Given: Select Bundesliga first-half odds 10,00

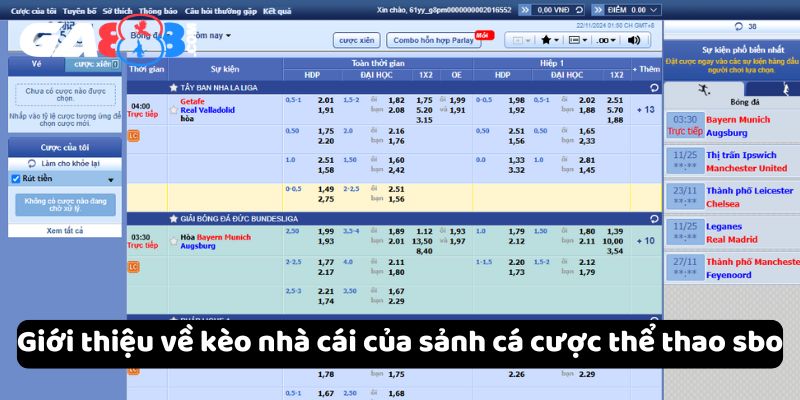Looking at the screenshot, I should [x=613, y=241].
